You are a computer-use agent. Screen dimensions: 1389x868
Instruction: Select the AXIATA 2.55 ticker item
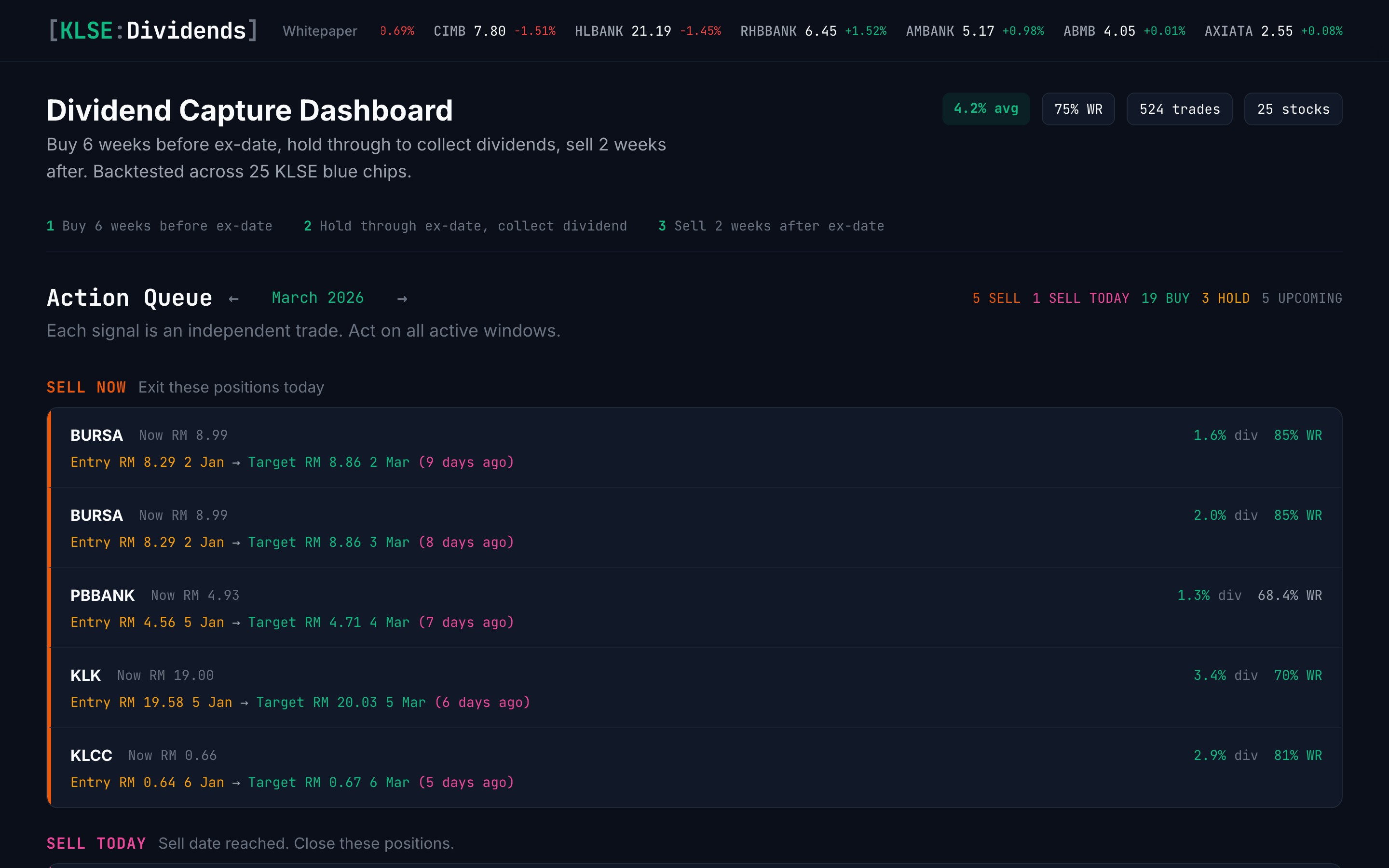pyautogui.click(x=1274, y=31)
